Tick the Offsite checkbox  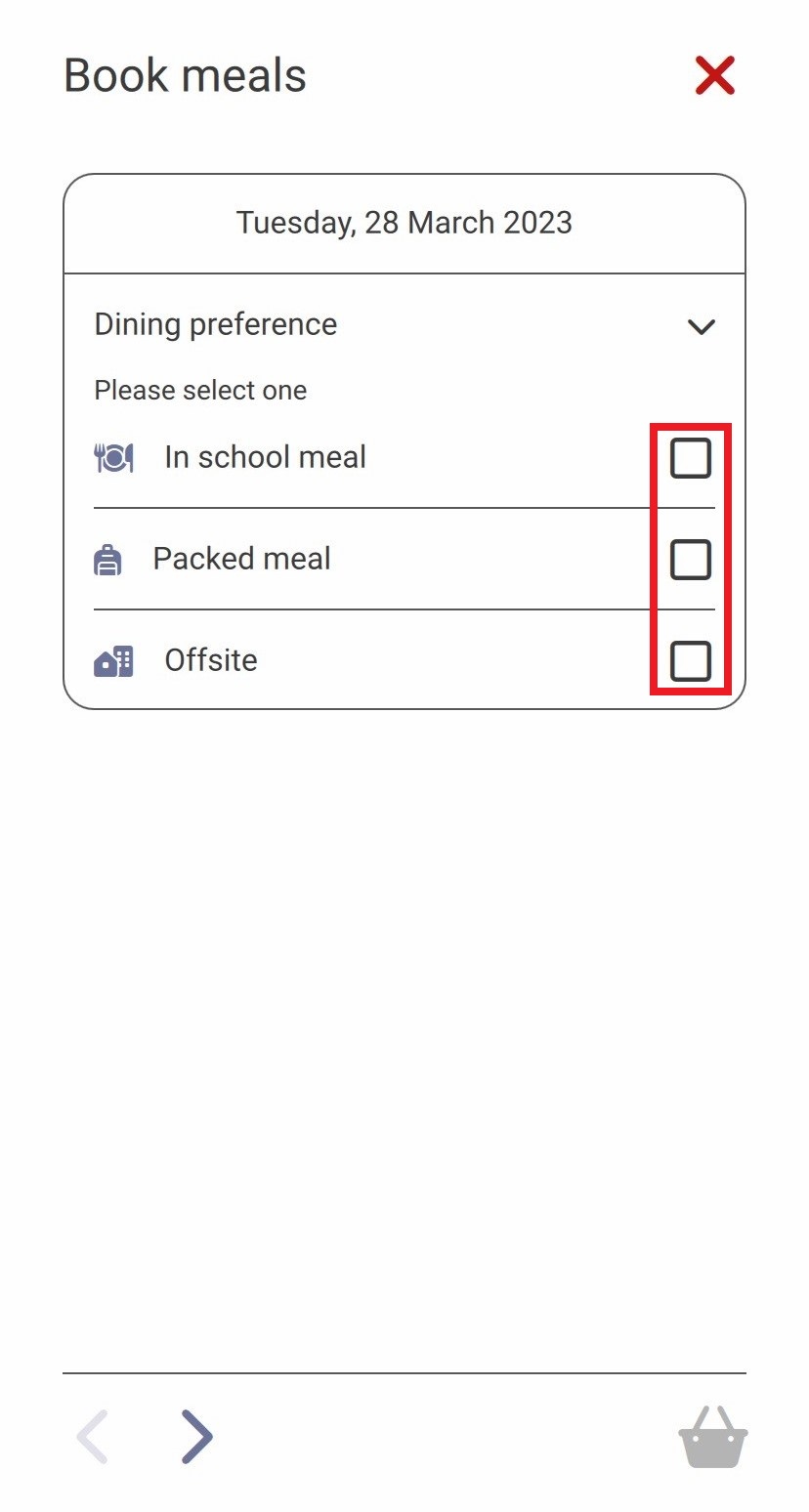[691, 661]
